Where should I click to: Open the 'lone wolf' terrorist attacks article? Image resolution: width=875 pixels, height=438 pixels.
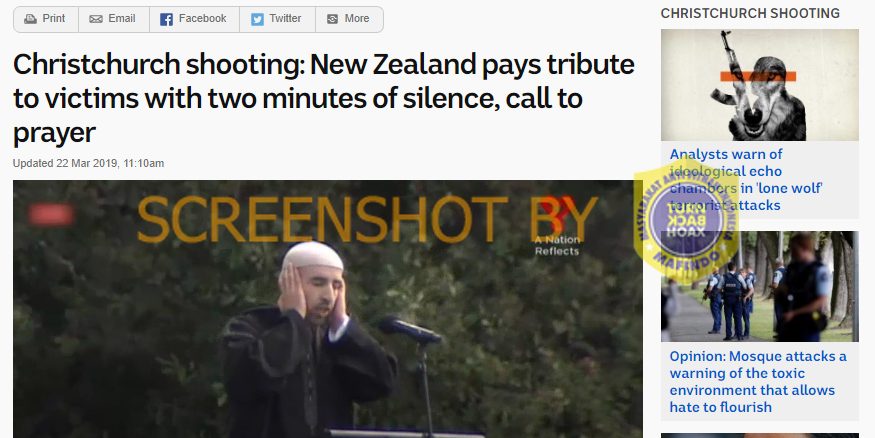click(746, 179)
